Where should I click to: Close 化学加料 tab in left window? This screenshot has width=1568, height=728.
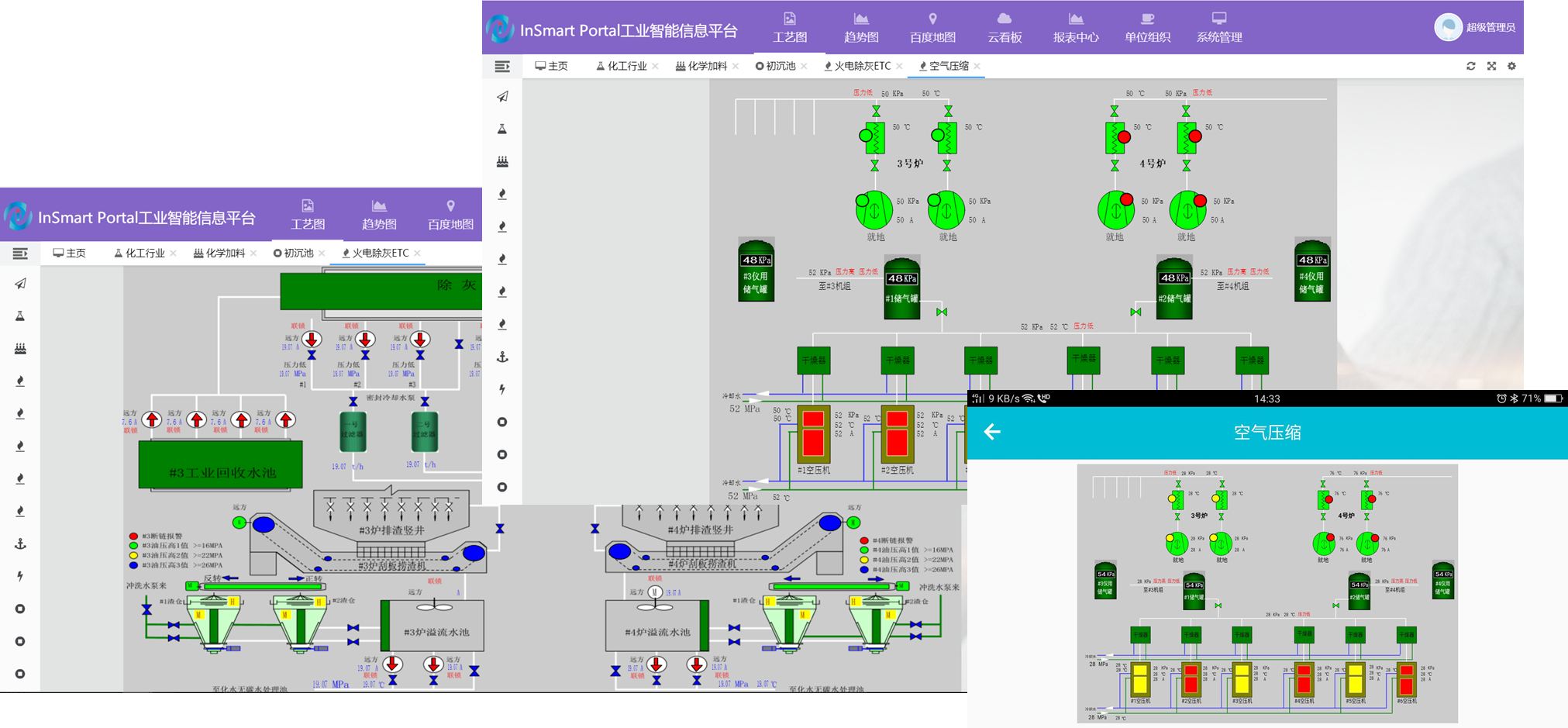tap(253, 254)
